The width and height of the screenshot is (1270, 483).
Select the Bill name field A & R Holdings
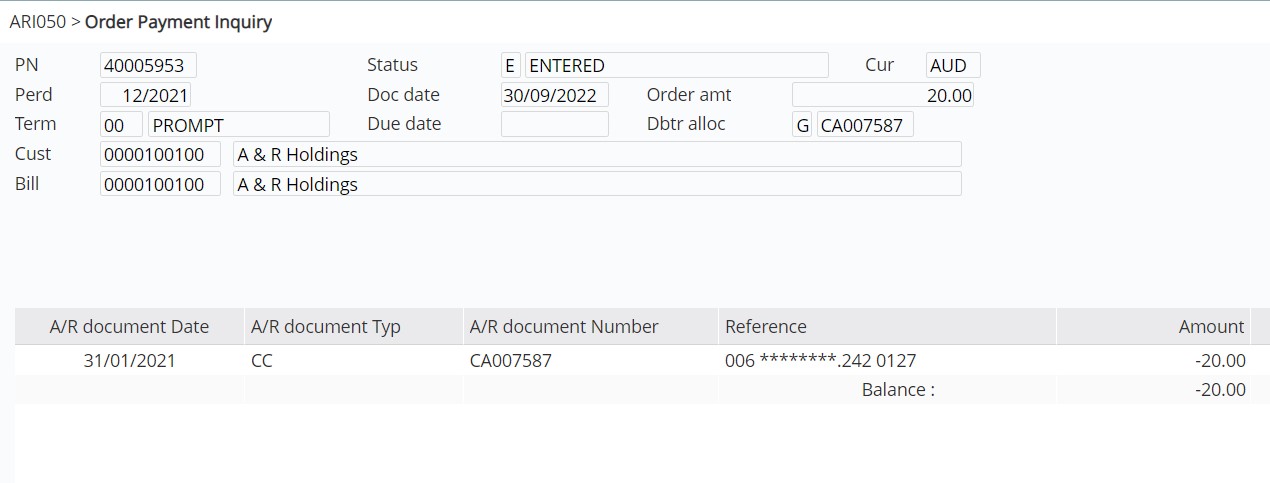(596, 185)
